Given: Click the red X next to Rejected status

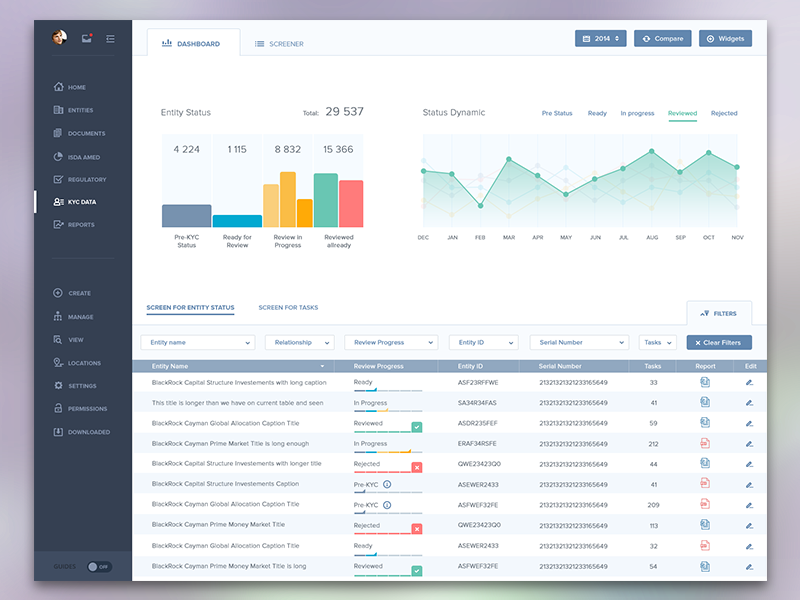Looking at the screenshot, I should click(418, 466).
